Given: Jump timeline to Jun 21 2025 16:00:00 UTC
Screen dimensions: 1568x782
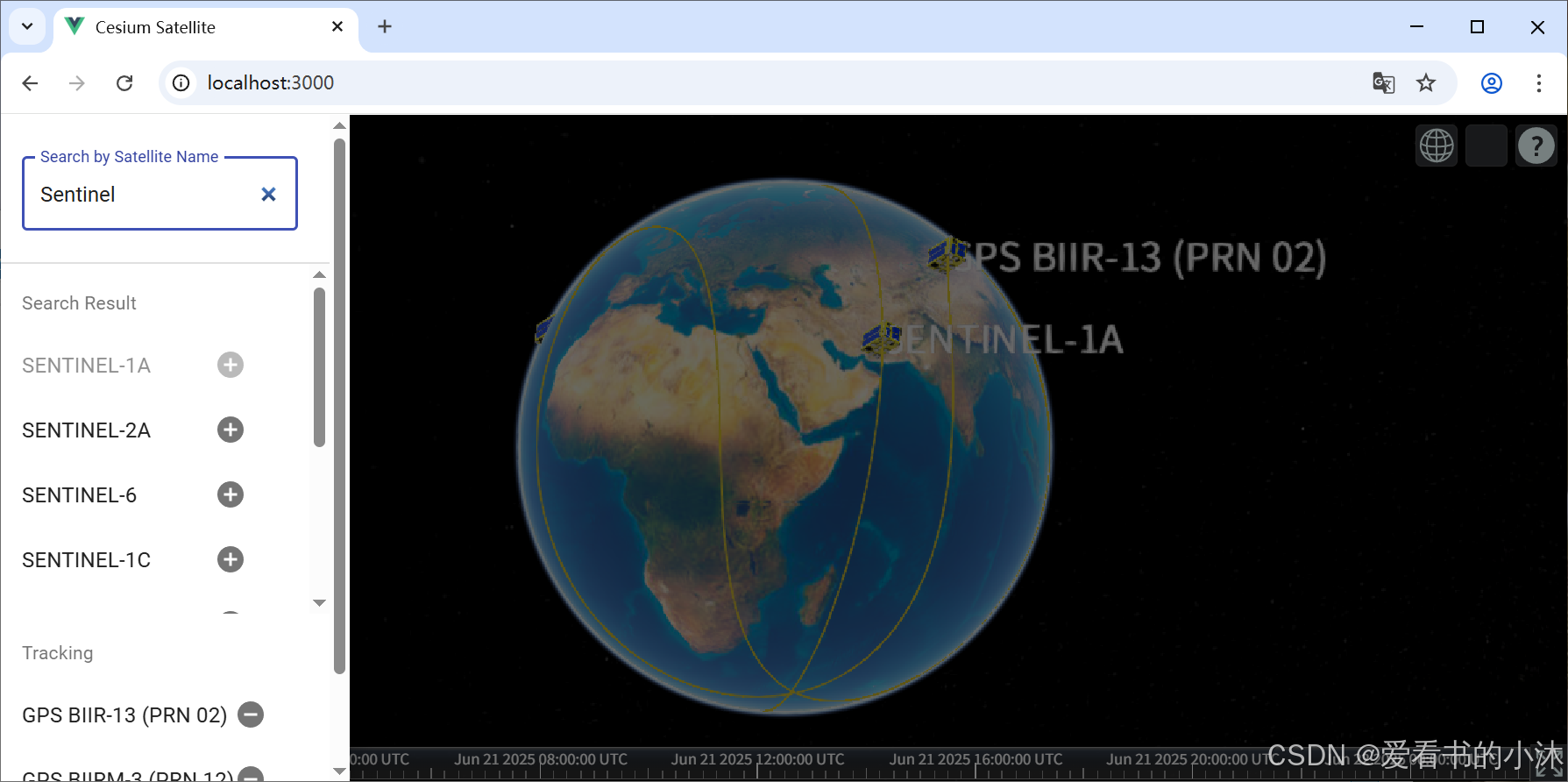Looking at the screenshot, I should pyautogui.click(x=976, y=759).
